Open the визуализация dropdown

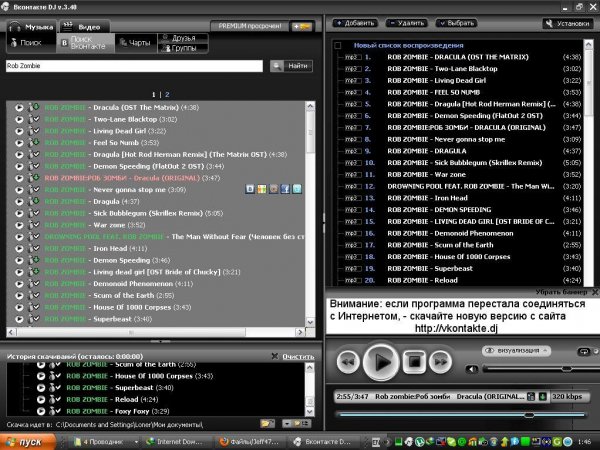pos(516,351)
